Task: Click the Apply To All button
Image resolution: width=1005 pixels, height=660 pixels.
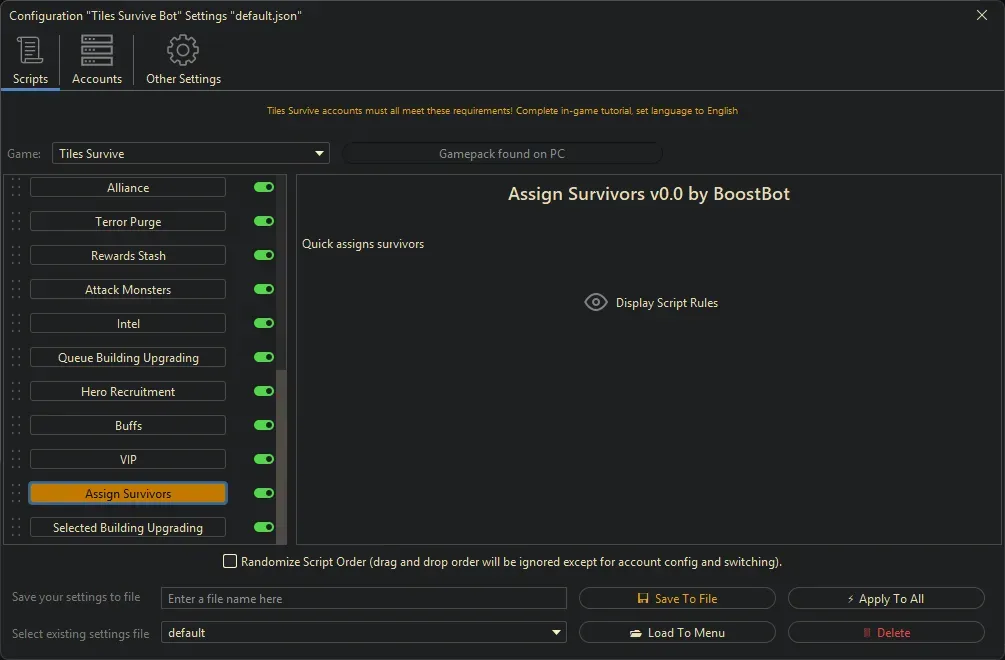Action: 886,599
